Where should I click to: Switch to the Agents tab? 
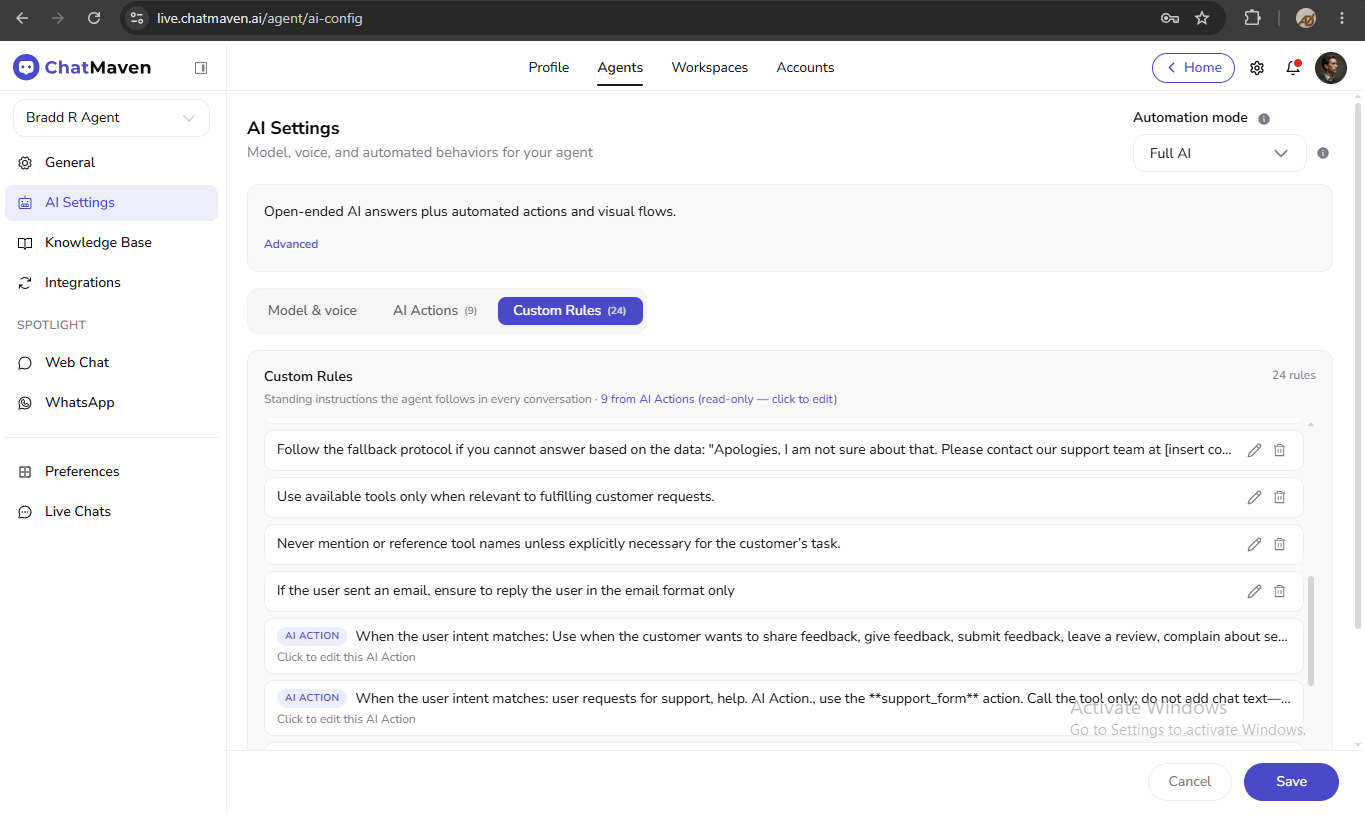coord(620,67)
